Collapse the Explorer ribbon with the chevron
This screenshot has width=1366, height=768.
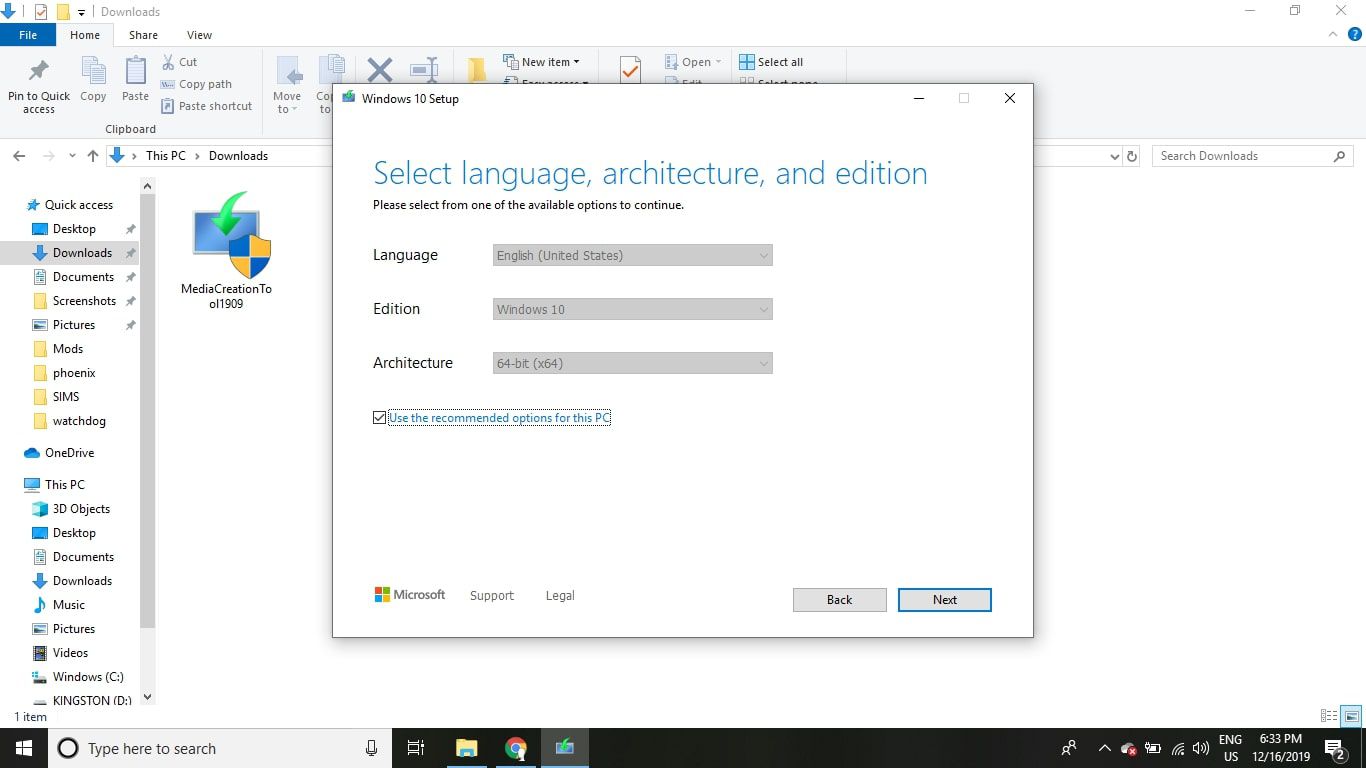(x=1333, y=34)
